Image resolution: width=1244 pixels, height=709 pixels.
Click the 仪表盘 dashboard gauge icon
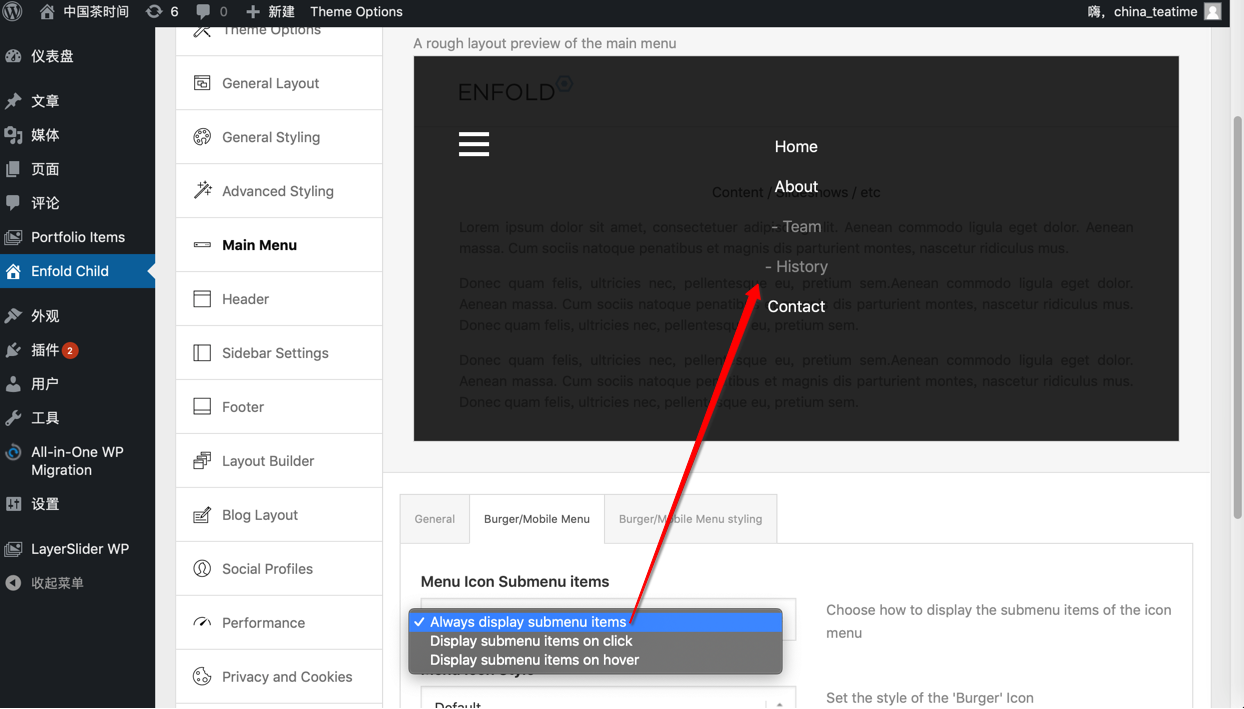[13, 56]
